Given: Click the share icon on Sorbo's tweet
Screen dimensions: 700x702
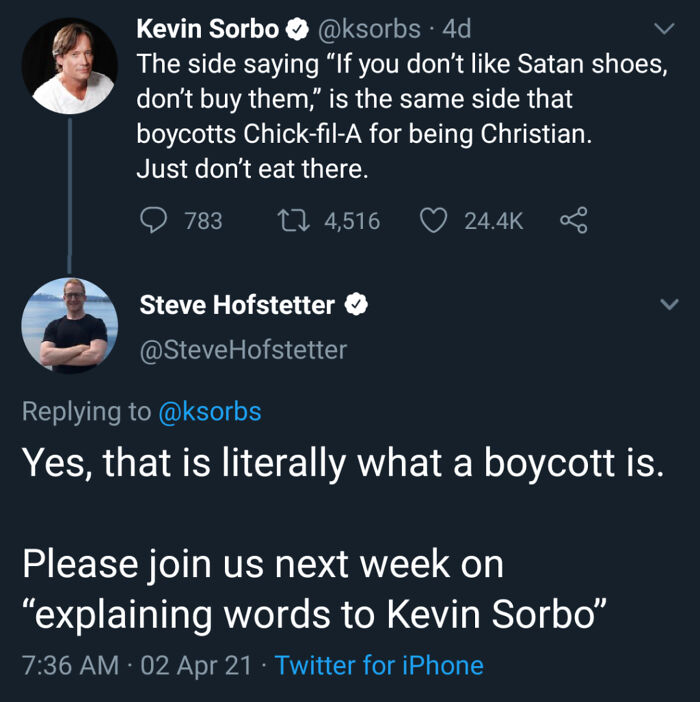Looking at the screenshot, I should coord(573,220).
